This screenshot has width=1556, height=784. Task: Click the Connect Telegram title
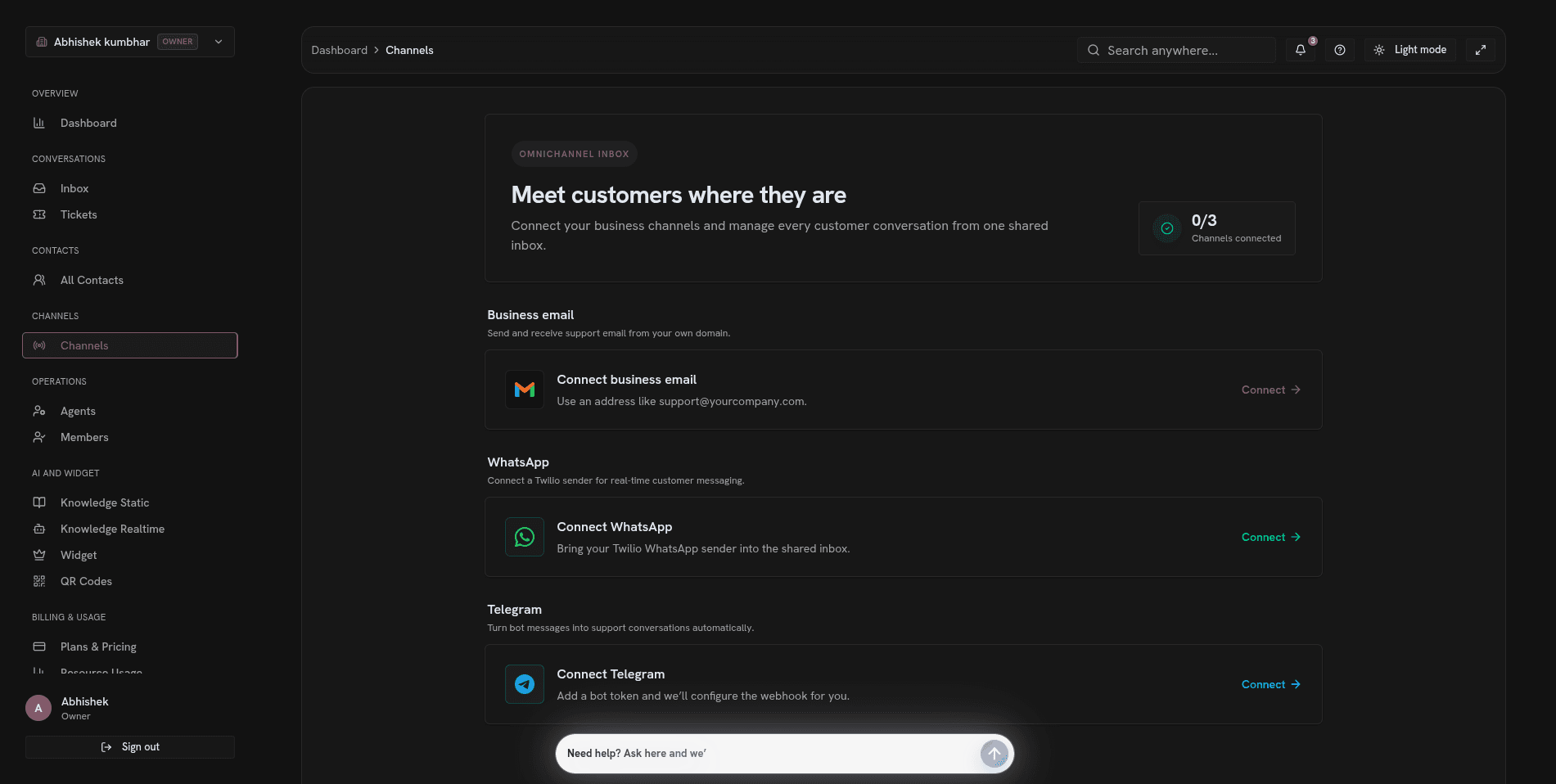click(611, 674)
